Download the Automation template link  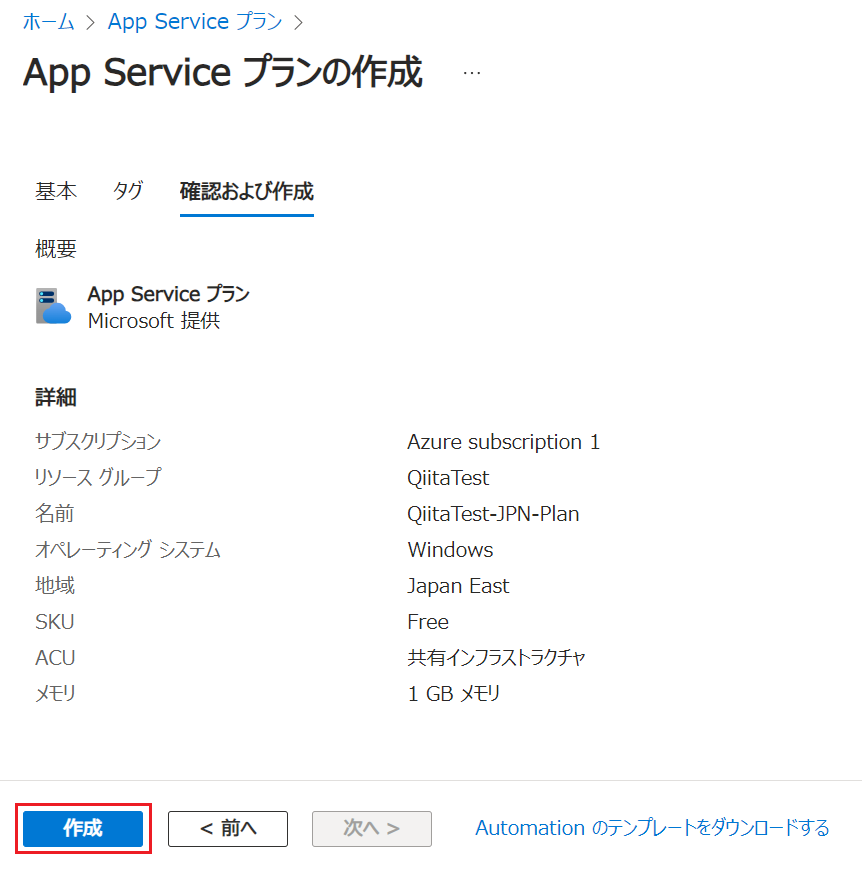pos(652,828)
